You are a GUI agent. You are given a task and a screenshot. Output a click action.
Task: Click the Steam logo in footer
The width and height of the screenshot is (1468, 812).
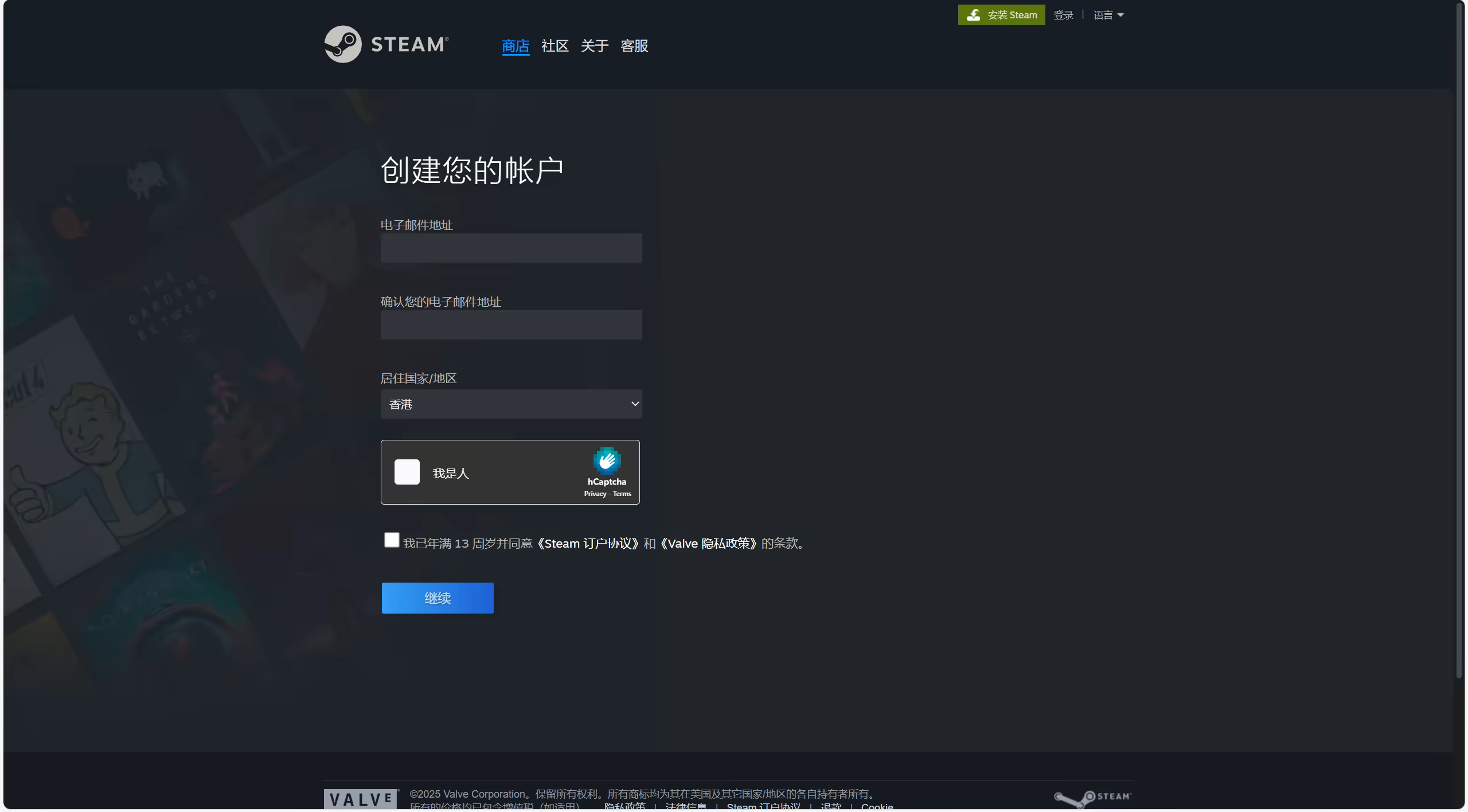click(1092, 798)
